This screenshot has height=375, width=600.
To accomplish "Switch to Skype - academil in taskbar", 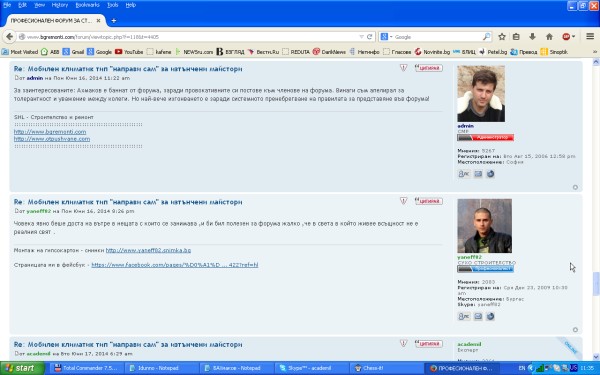I will (311, 368).
